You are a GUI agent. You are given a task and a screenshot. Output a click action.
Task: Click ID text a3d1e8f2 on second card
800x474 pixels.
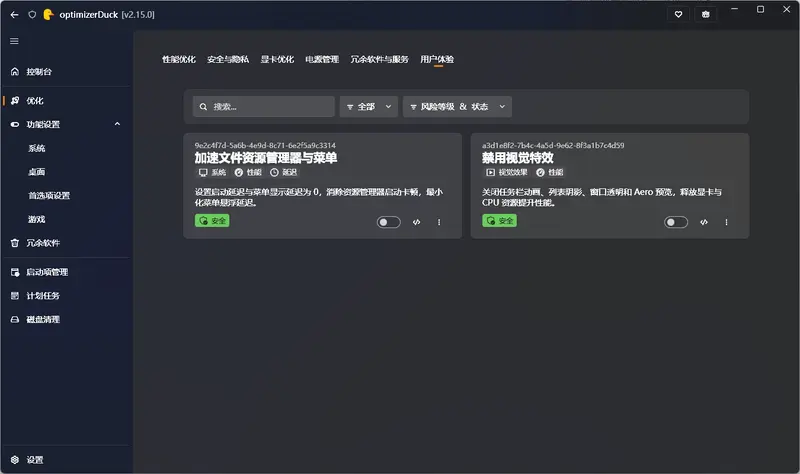click(x=553, y=145)
